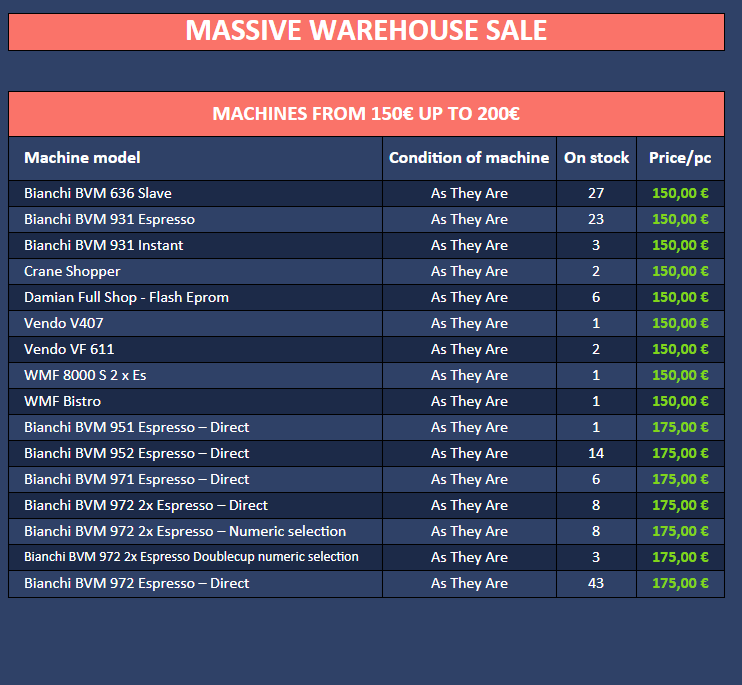The width and height of the screenshot is (742, 685).
Task: Click the 175,00 € price for BVM 971 Espresso
Action: pos(680,479)
